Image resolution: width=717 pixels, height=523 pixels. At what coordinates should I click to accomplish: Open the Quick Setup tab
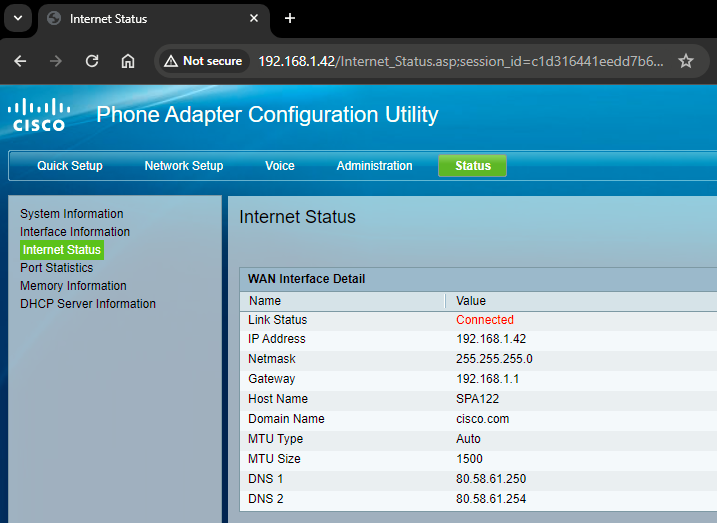tap(70, 165)
